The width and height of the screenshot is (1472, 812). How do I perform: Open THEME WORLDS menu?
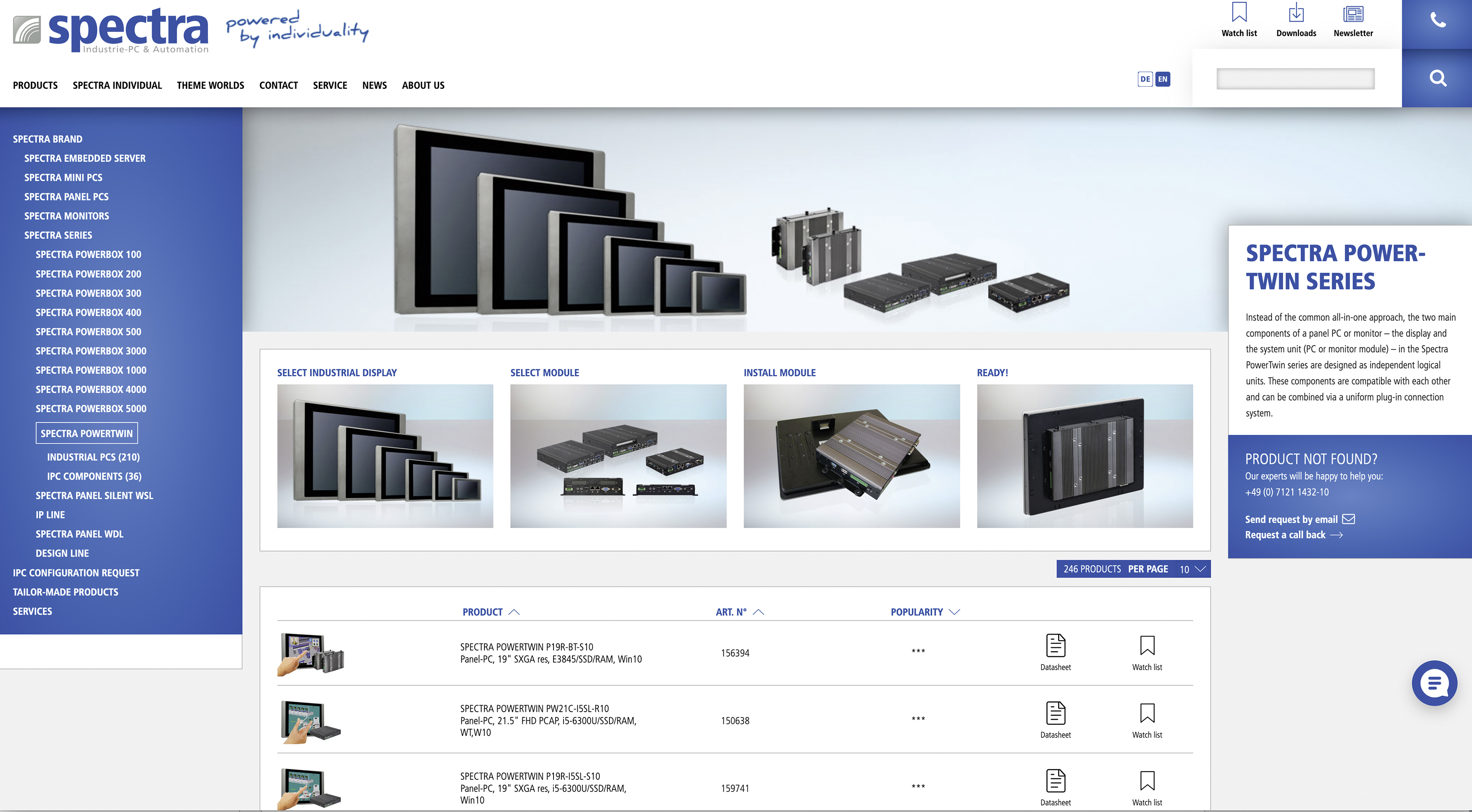click(x=210, y=85)
